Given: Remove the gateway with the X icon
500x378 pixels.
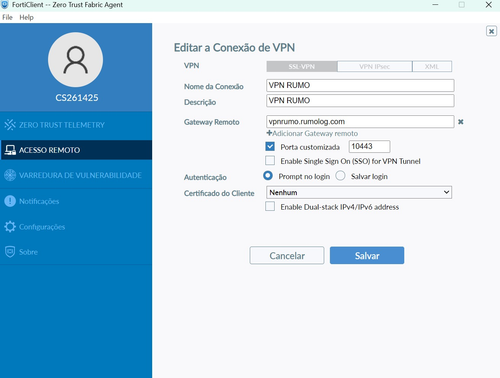Looking at the screenshot, I should (461, 122).
